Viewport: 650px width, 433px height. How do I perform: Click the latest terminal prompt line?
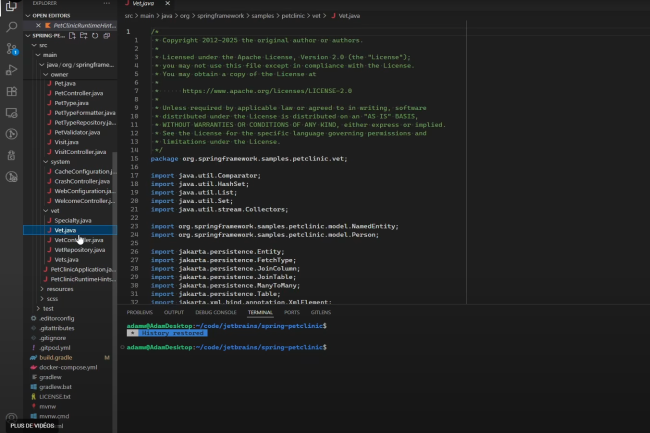click(227, 347)
